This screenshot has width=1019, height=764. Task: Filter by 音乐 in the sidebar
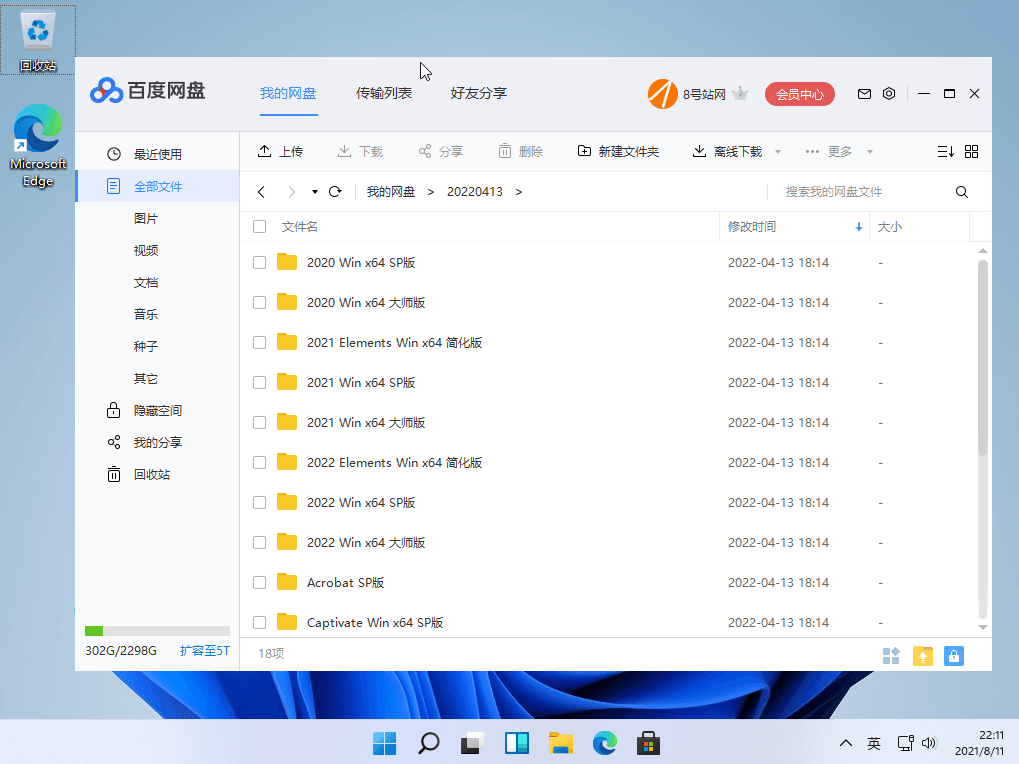click(x=146, y=314)
